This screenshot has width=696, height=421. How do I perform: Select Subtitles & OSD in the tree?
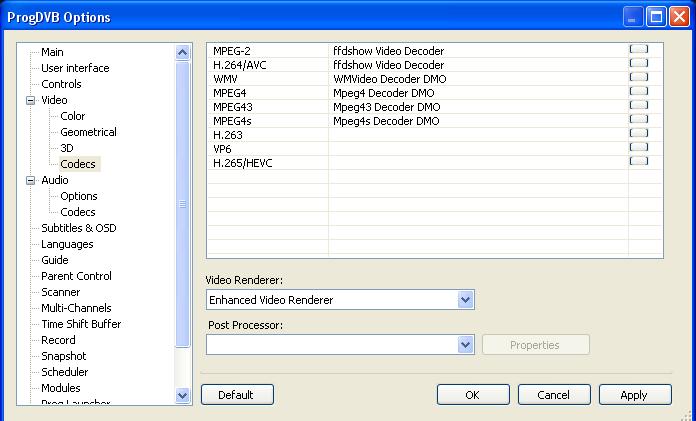tap(78, 228)
